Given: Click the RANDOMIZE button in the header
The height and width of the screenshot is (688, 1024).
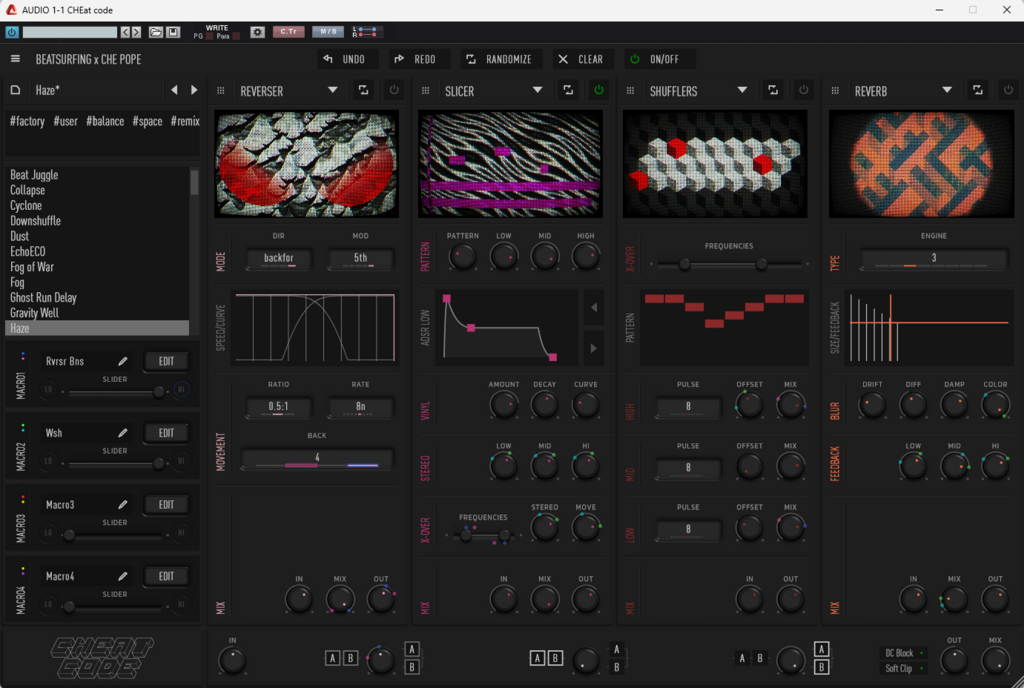Looking at the screenshot, I should tap(500, 59).
